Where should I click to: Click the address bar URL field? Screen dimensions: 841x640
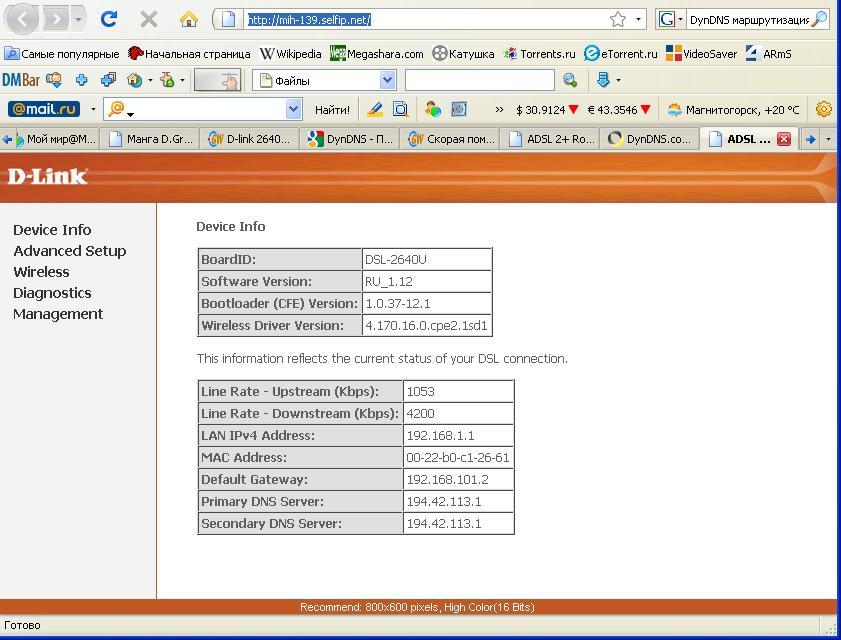pyautogui.click(x=426, y=20)
